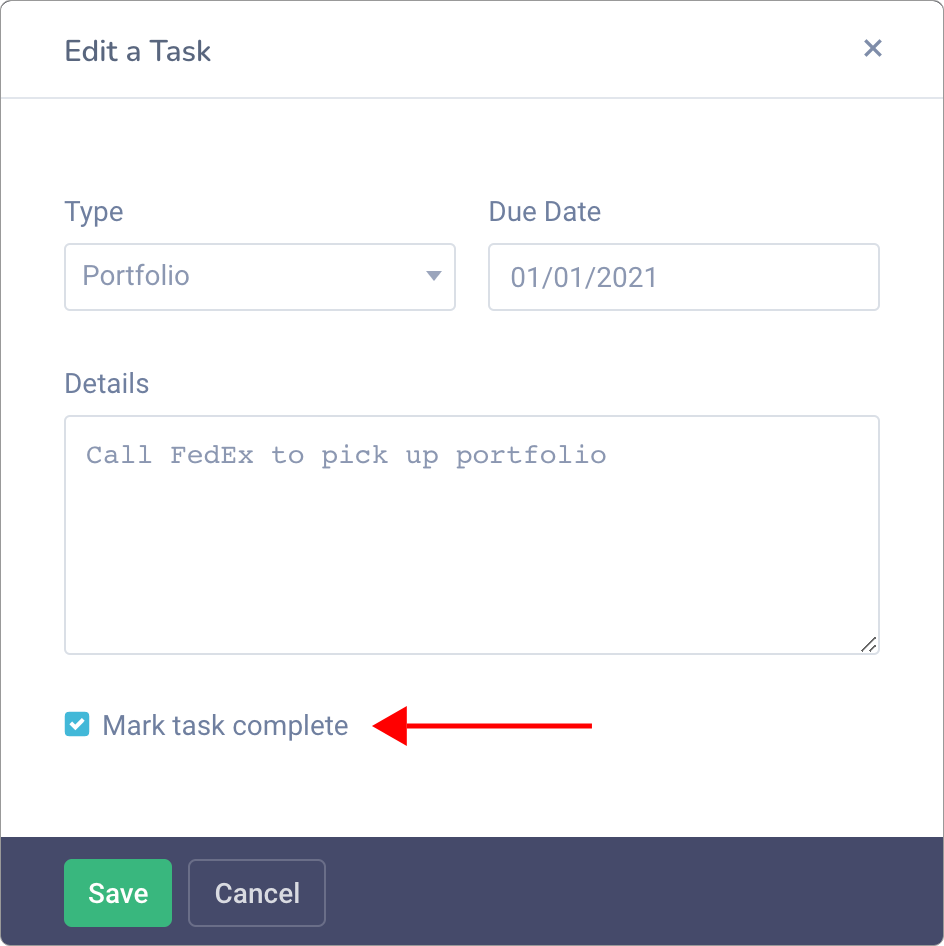Close the Edit a Task dialog
The image size is (944, 946).
(x=872, y=48)
